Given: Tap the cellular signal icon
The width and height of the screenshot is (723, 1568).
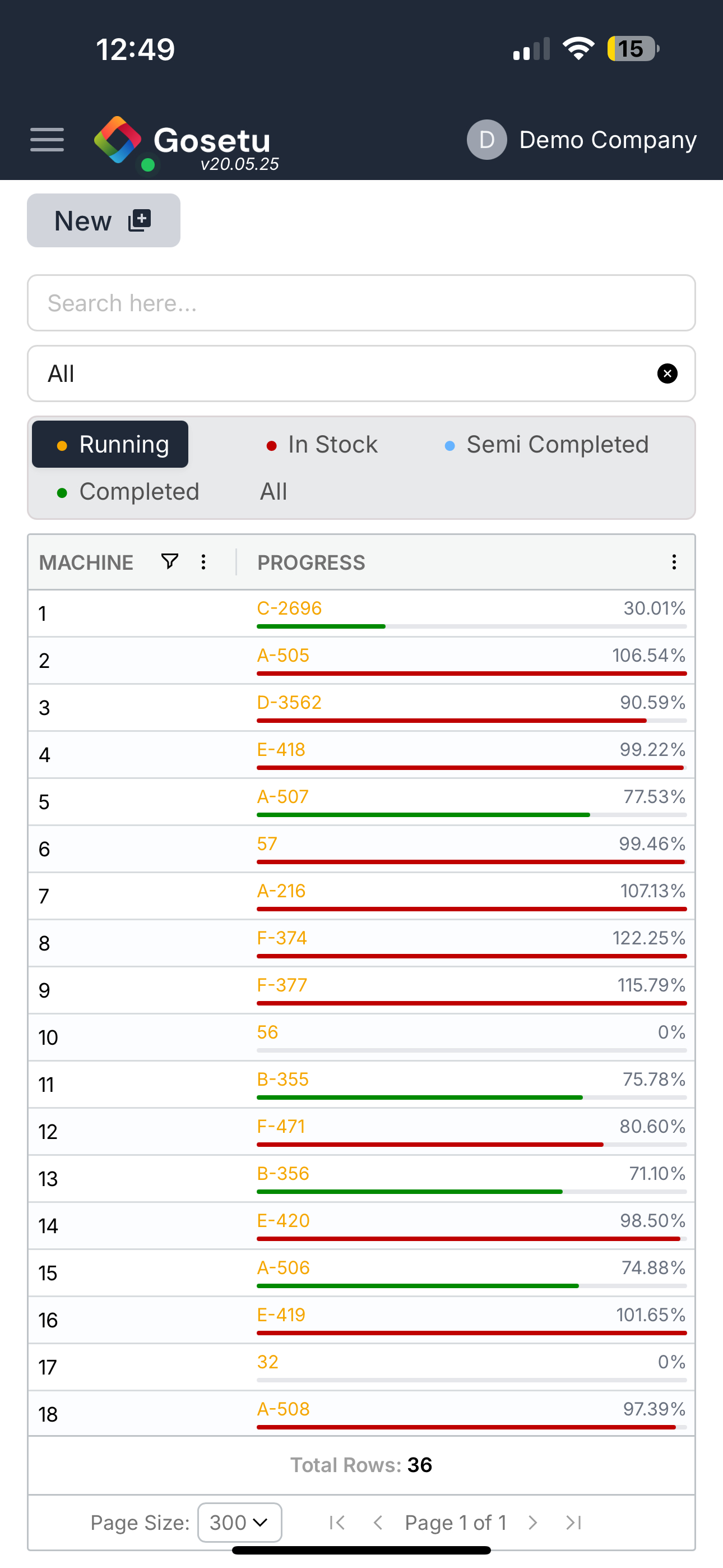Looking at the screenshot, I should (x=531, y=49).
